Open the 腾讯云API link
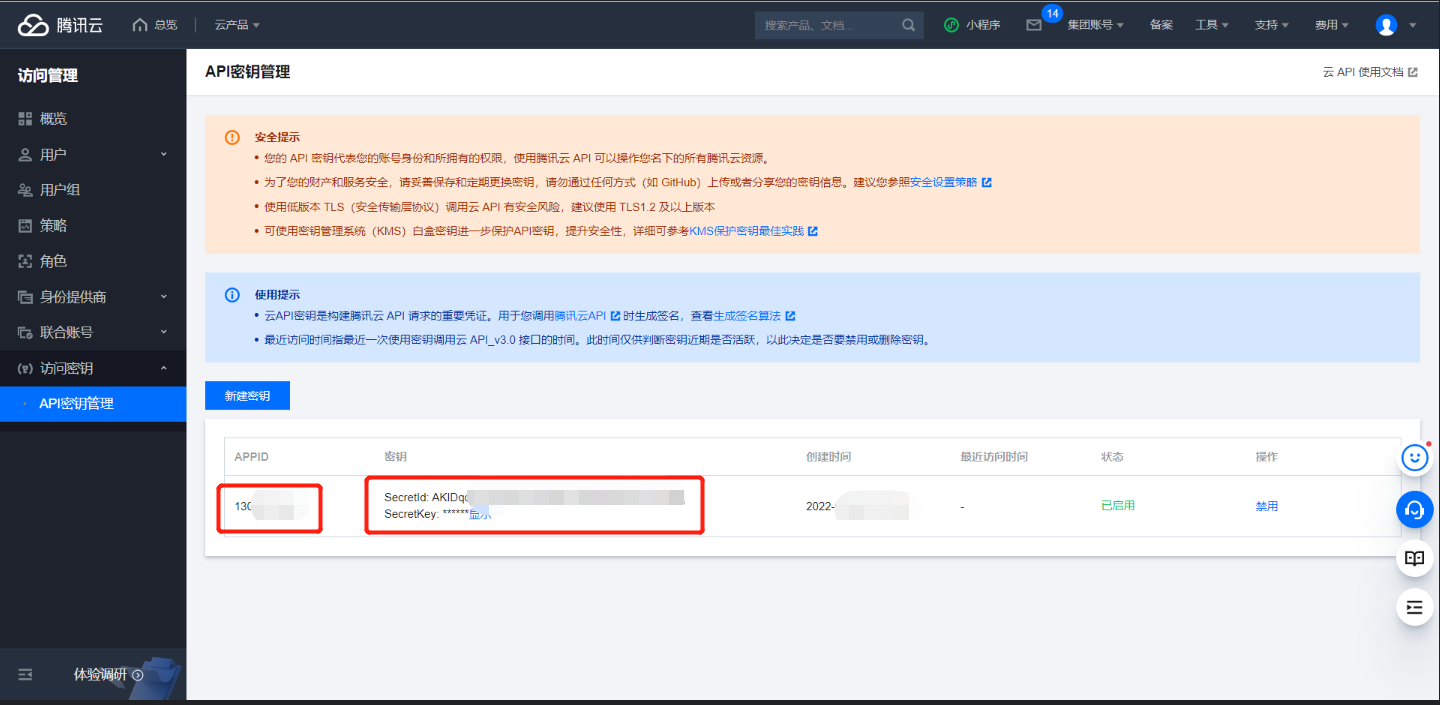This screenshot has height=705, width=1440. point(587,316)
